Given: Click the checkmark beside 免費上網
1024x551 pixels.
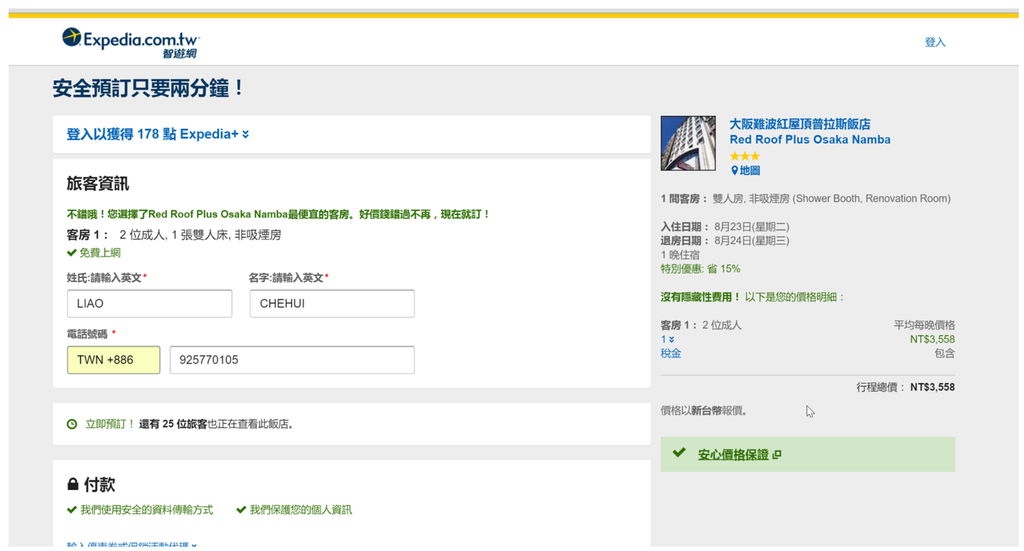Looking at the screenshot, I should pos(71,253).
